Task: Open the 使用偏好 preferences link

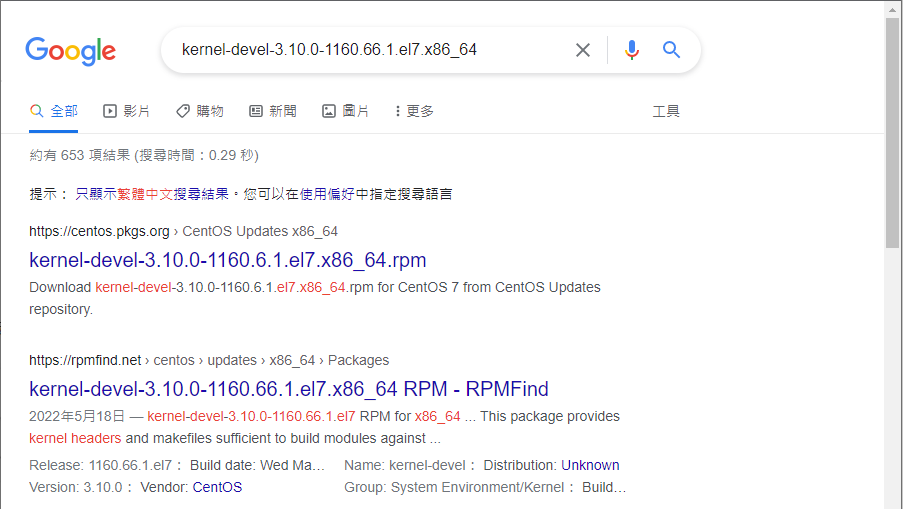Action: [x=327, y=194]
